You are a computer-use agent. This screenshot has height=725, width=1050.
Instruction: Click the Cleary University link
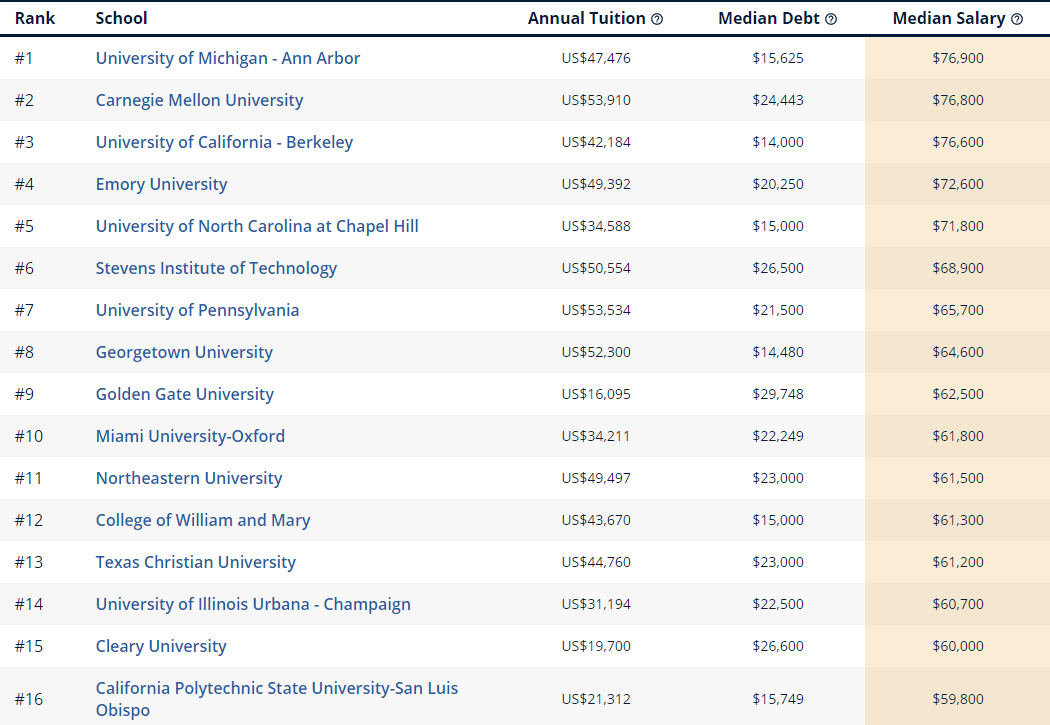(161, 646)
